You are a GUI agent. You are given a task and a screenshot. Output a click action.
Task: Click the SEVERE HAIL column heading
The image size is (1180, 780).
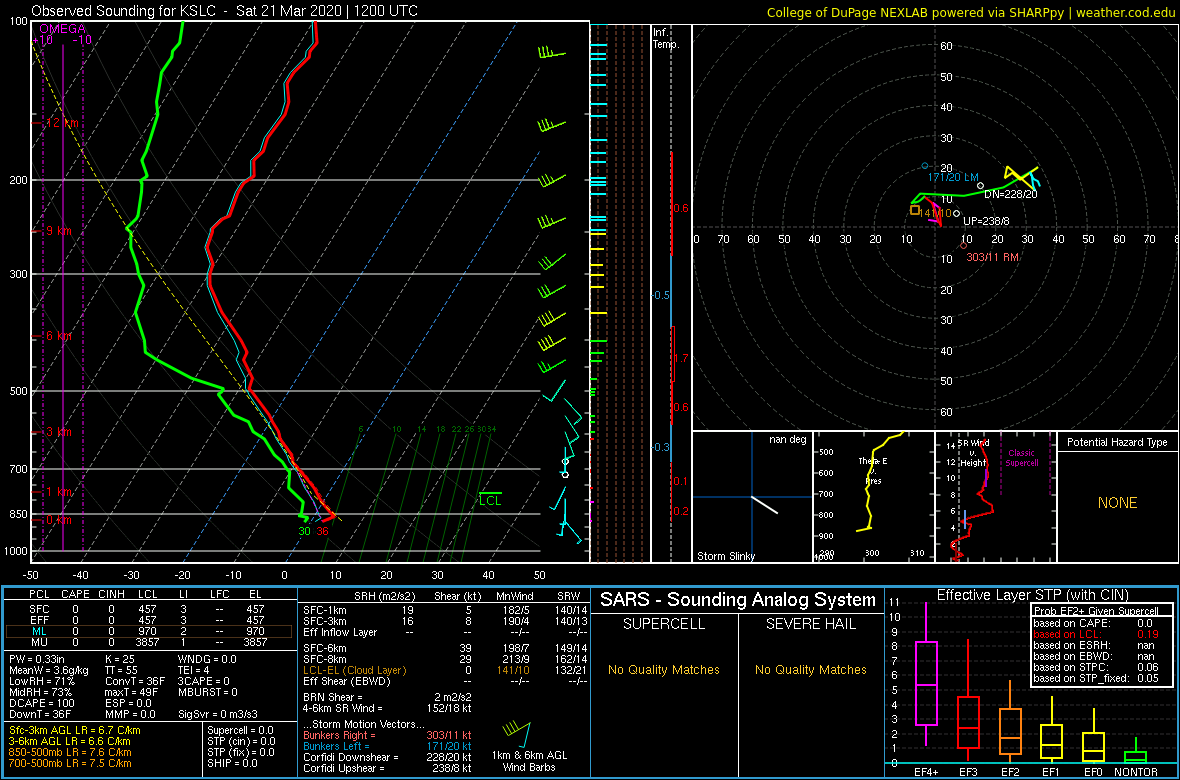[811, 625]
